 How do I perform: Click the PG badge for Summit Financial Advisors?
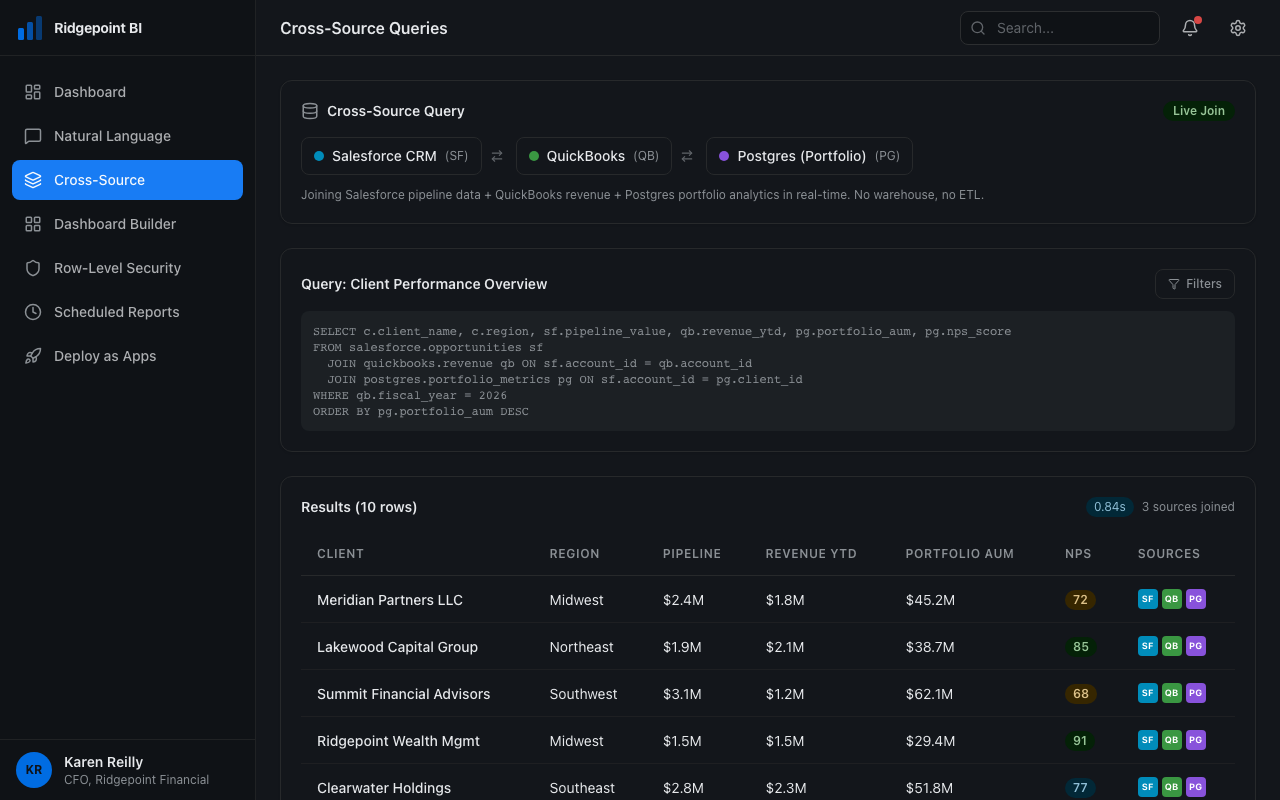(x=1195, y=693)
